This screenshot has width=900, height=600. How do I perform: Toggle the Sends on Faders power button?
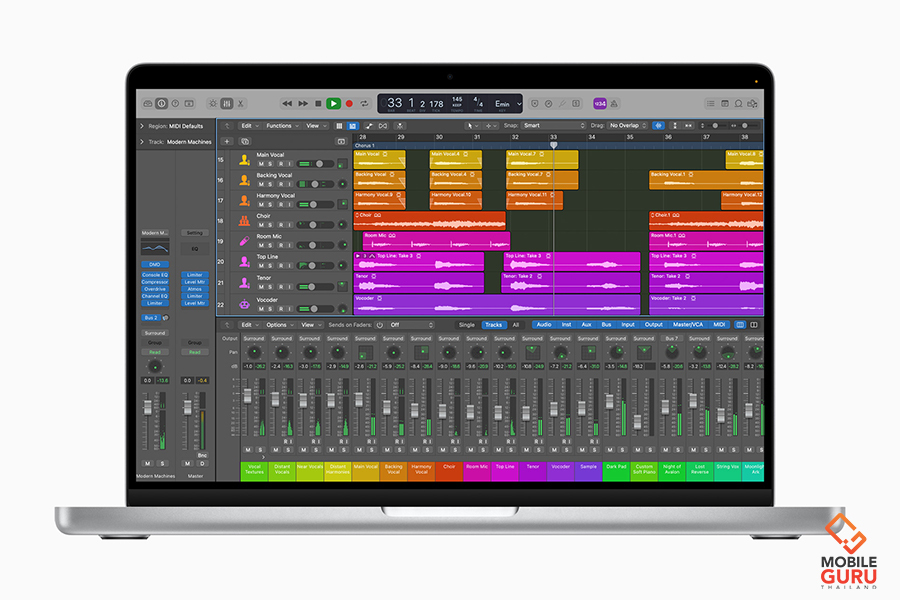[379, 325]
